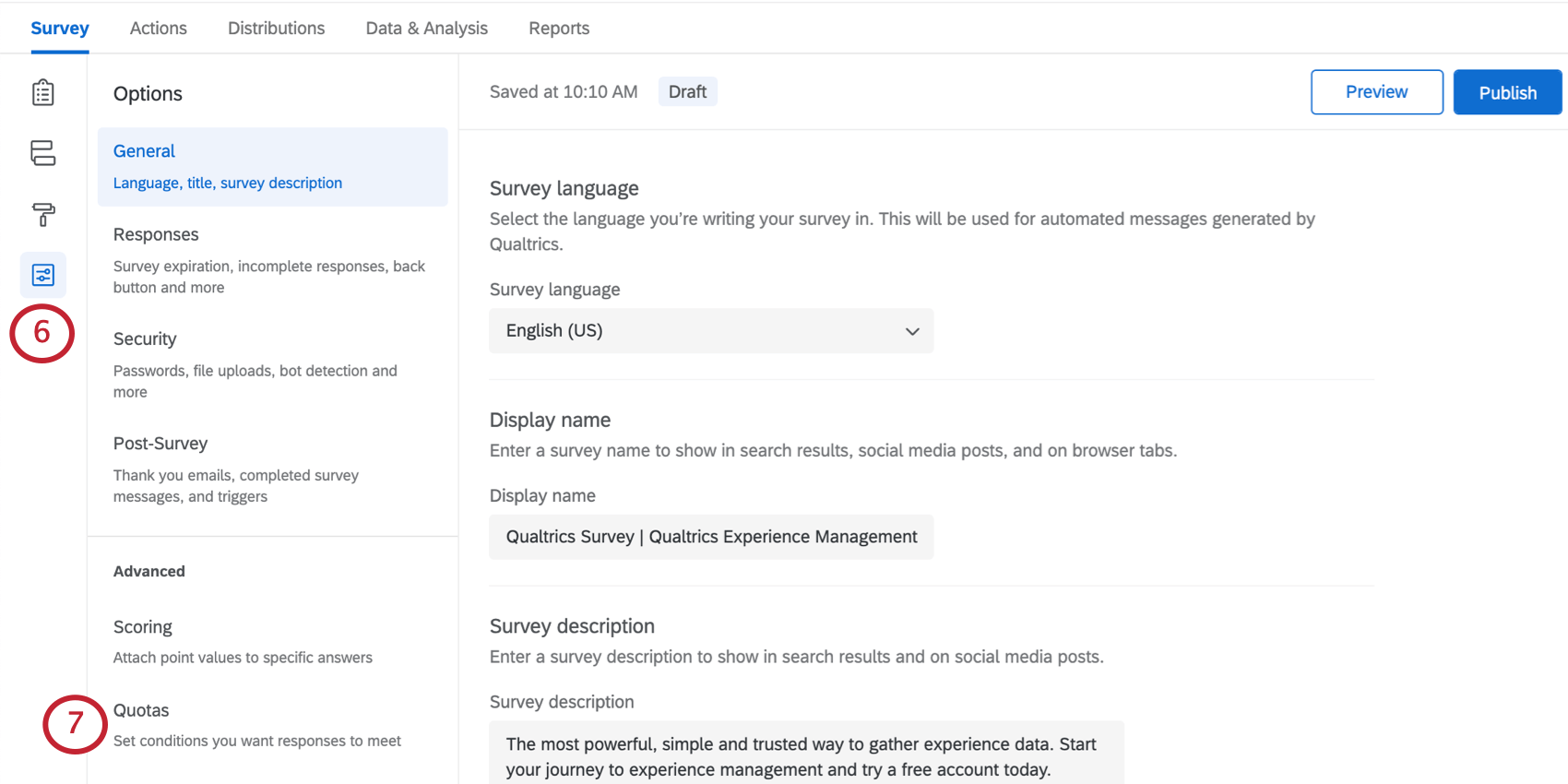Switch to the Survey tab
The image size is (1568, 784).
pos(60,28)
